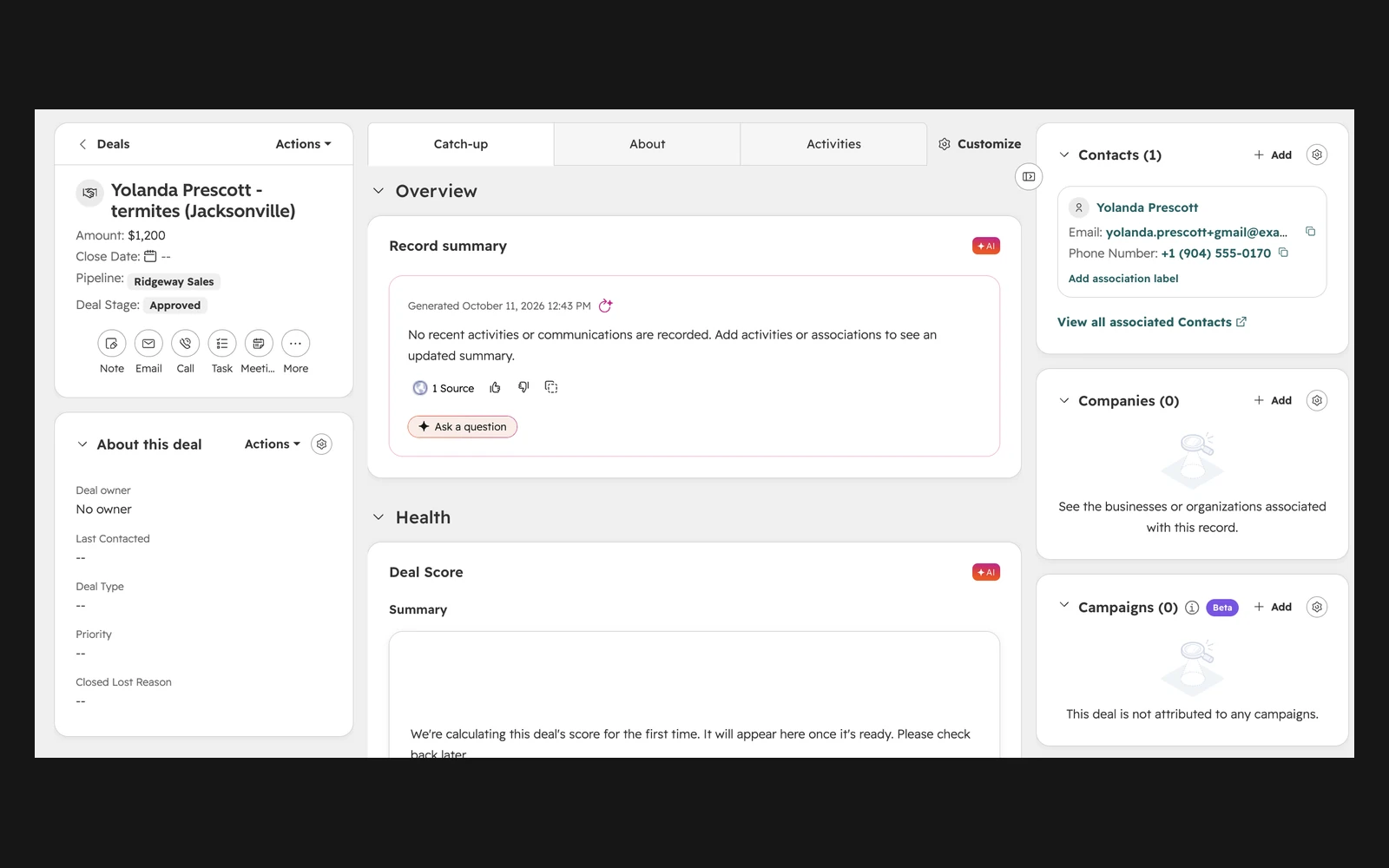Open View all associated Contacts link
The height and width of the screenshot is (868, 1389).
[1152, 322]
